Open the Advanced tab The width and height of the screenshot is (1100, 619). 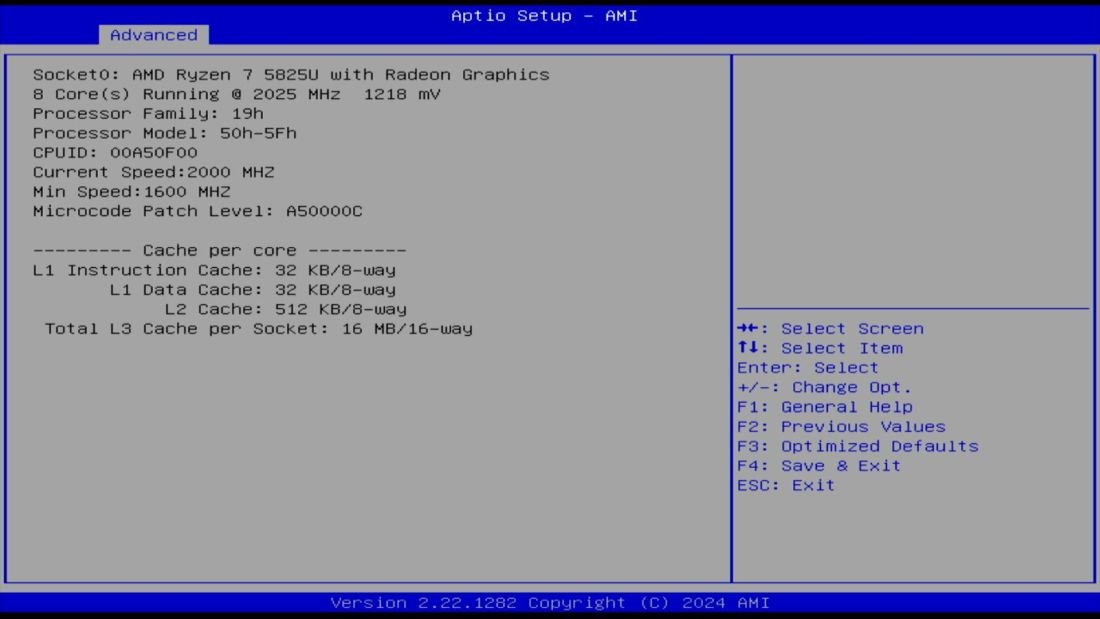point(154,35)
